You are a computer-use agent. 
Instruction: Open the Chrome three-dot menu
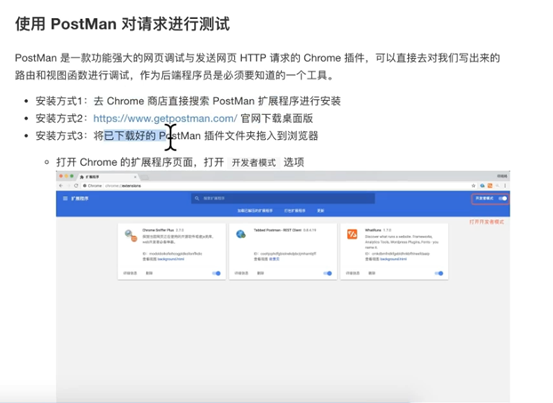click(505, 185)
